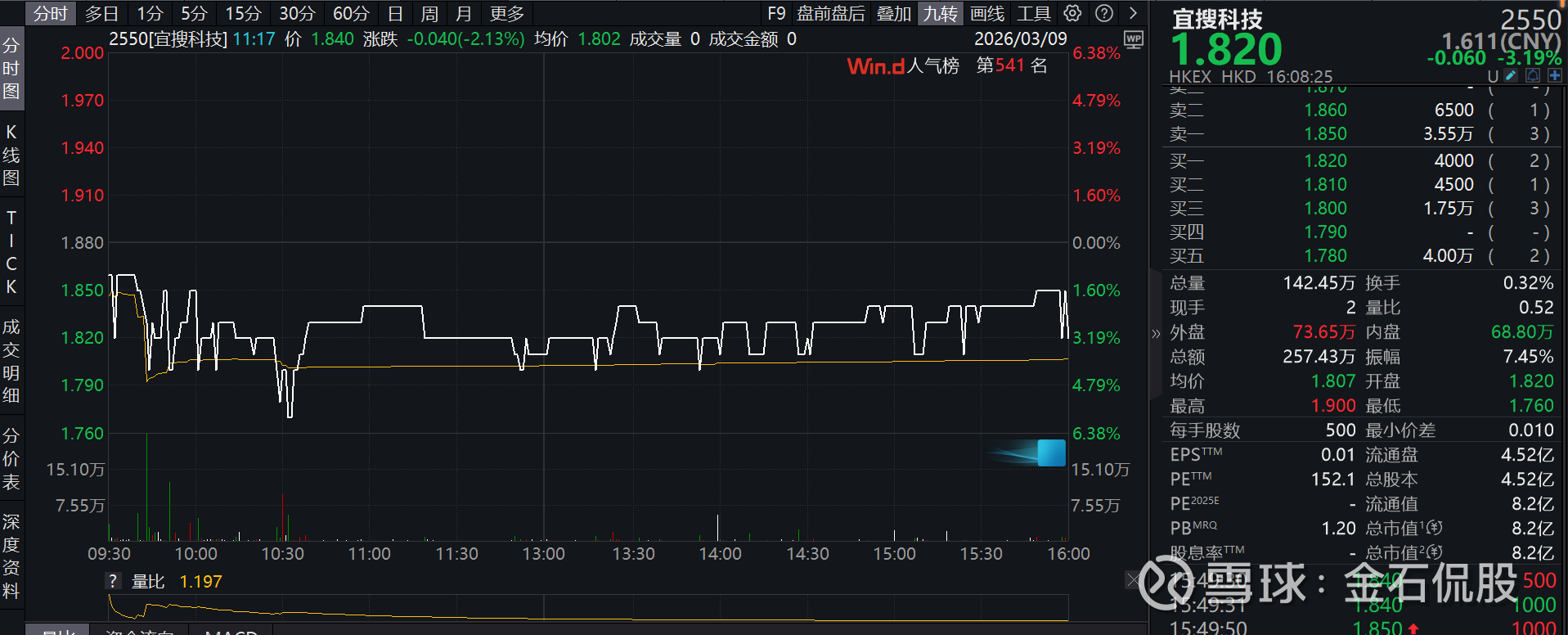
Task: Toggle 盘前盘后 pre/post-market display
Action: point(831,13)
